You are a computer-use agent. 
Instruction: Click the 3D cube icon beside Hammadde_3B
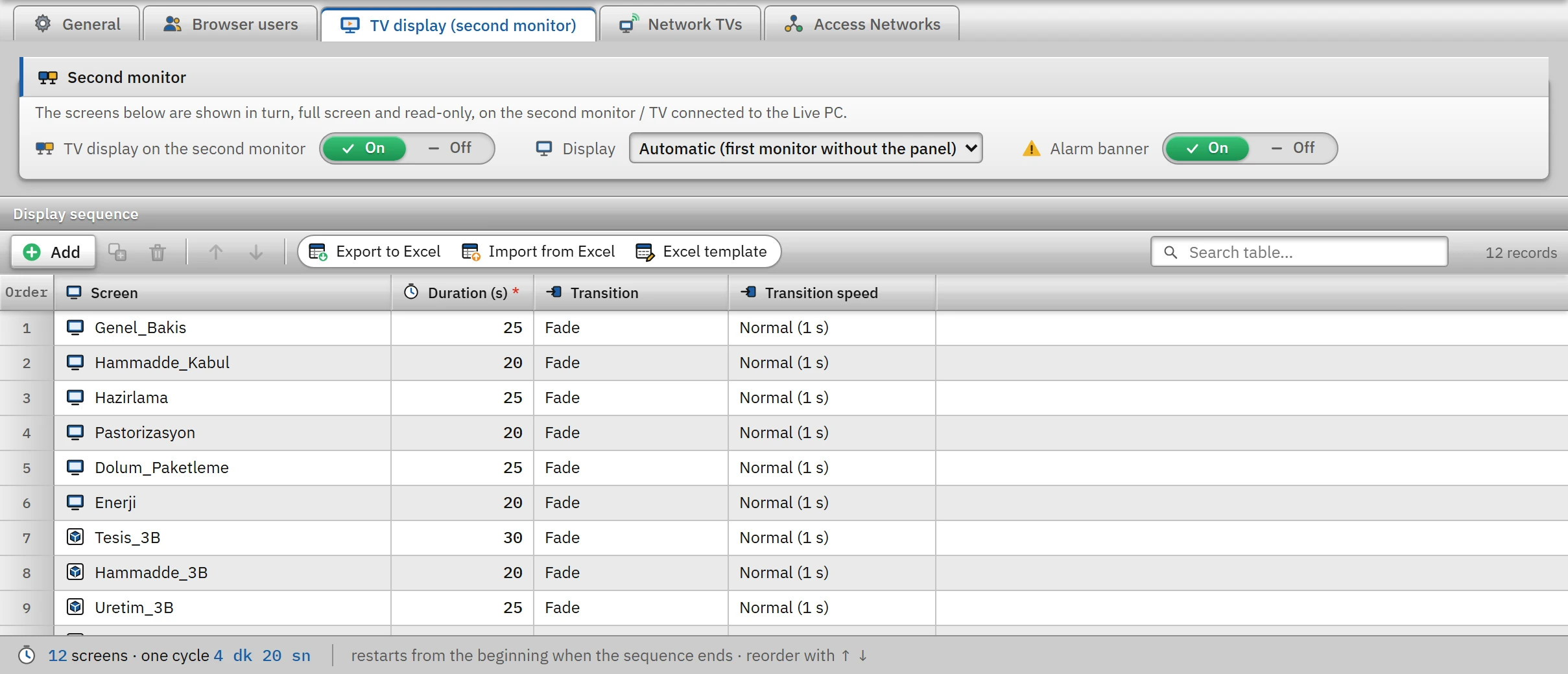point(75,572)
